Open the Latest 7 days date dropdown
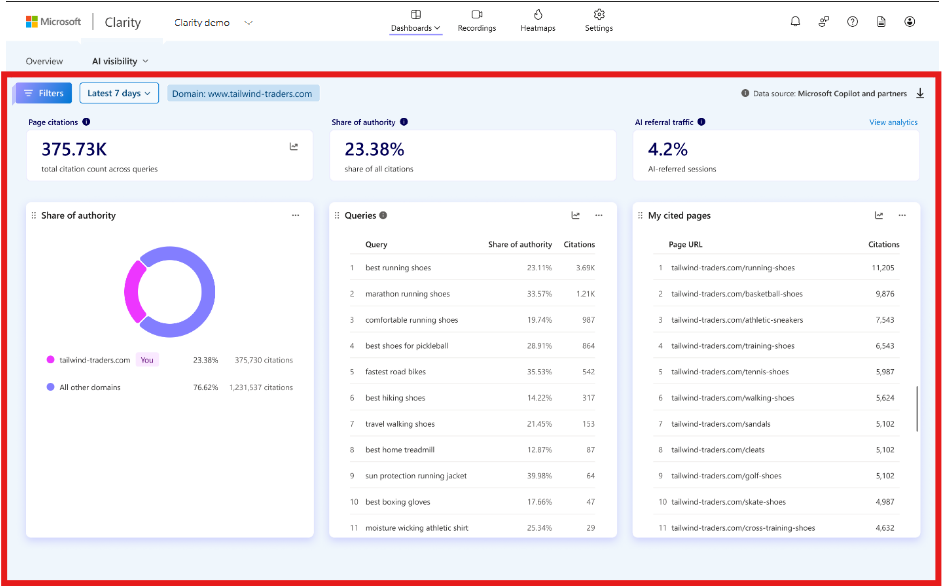942x586 pixels. coord(119,93)
